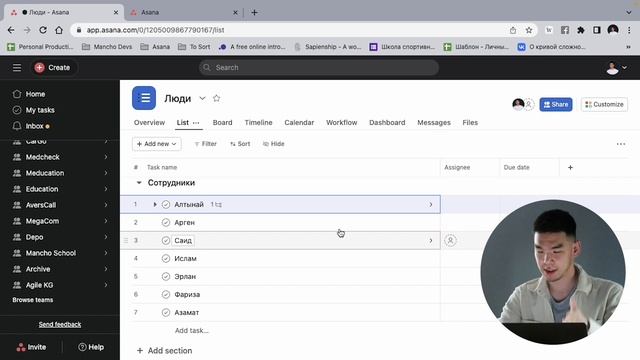Click the project member avatar
The height and width of the screenshot is (360, 640).
(518, 104)
